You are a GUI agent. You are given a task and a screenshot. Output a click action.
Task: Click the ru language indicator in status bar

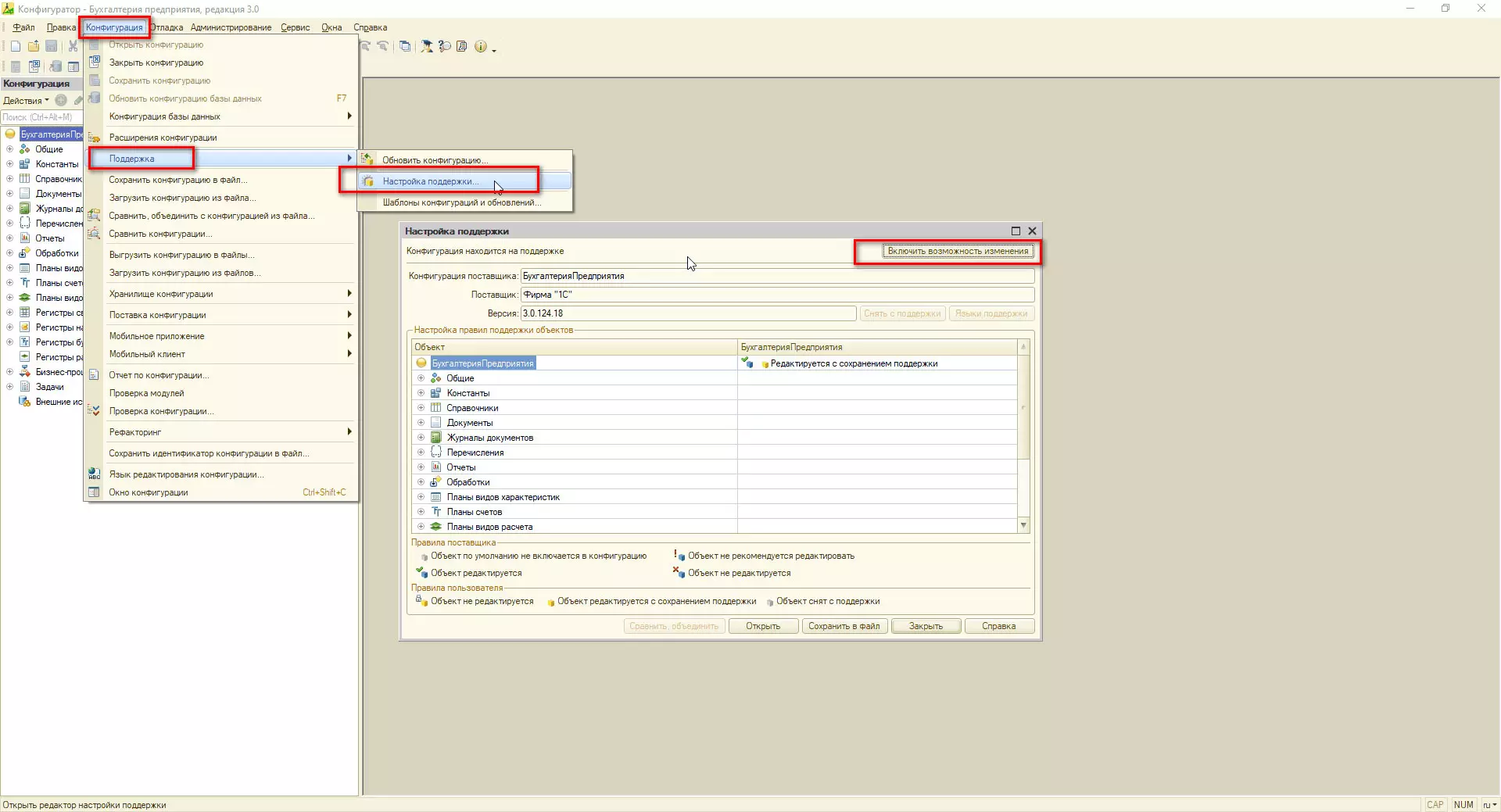tap(1489, 805)
